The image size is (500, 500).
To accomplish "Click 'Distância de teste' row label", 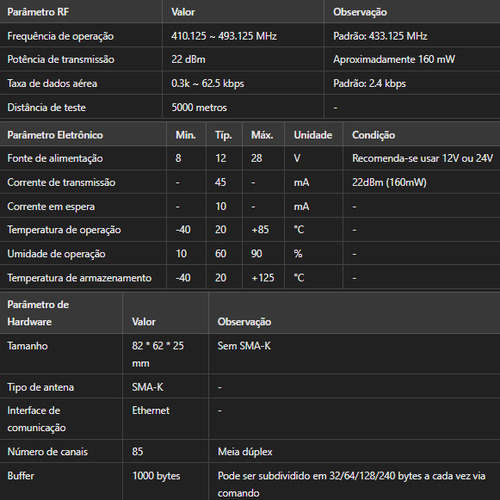I will [47, 107].
